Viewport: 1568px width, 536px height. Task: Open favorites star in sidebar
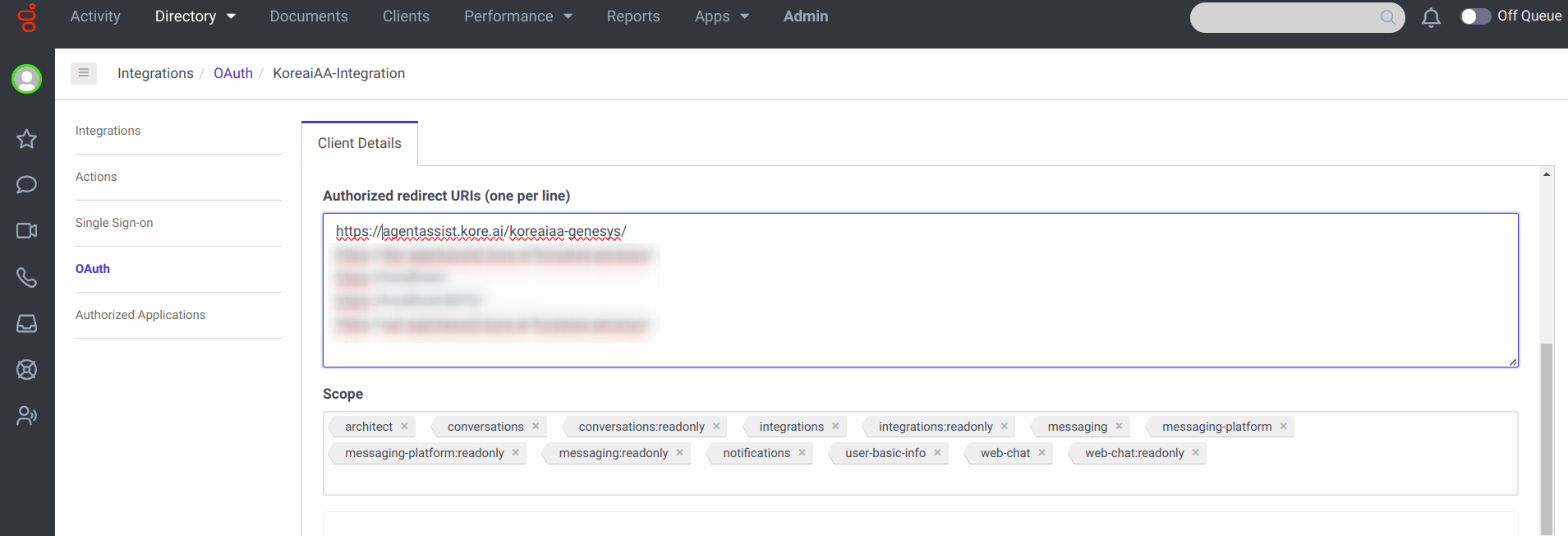pos(26,139)
